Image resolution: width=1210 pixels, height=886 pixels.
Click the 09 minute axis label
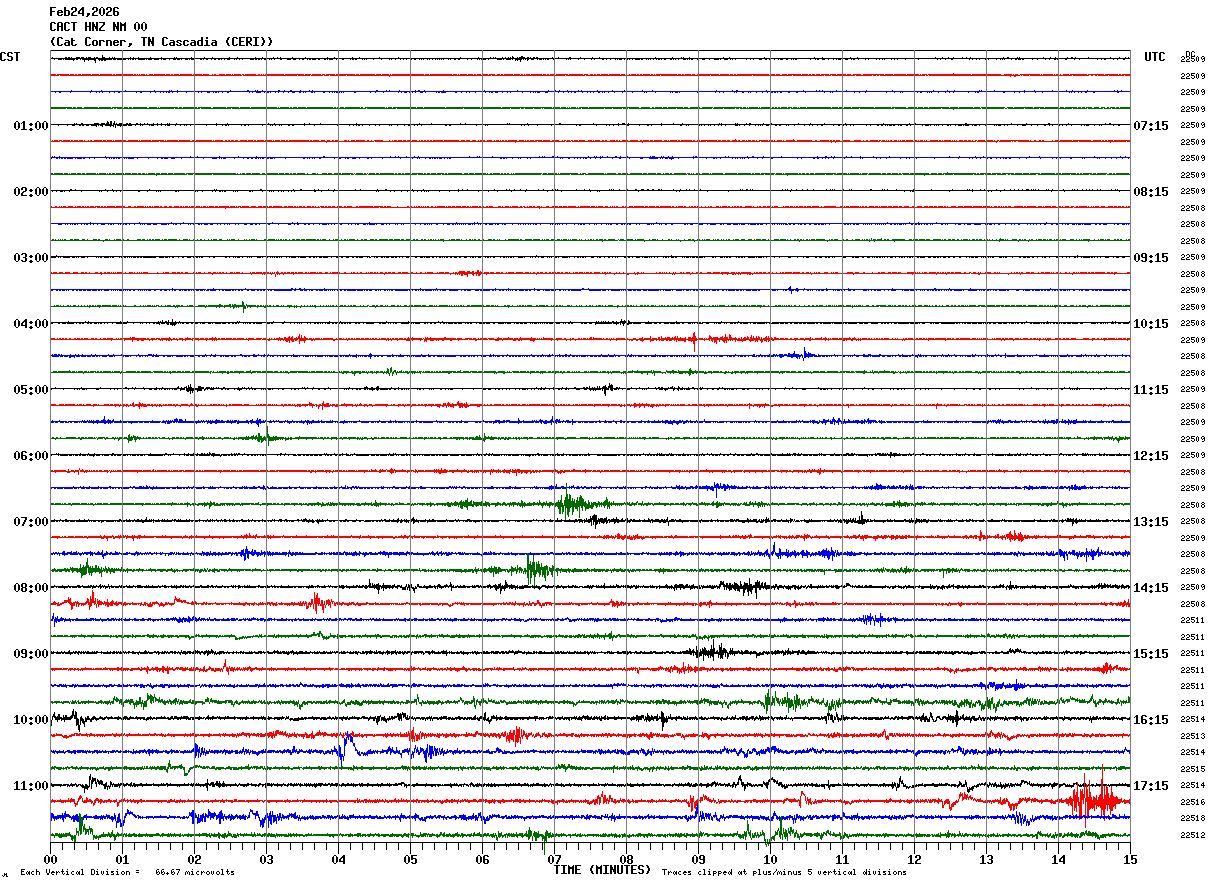[698, 859]
